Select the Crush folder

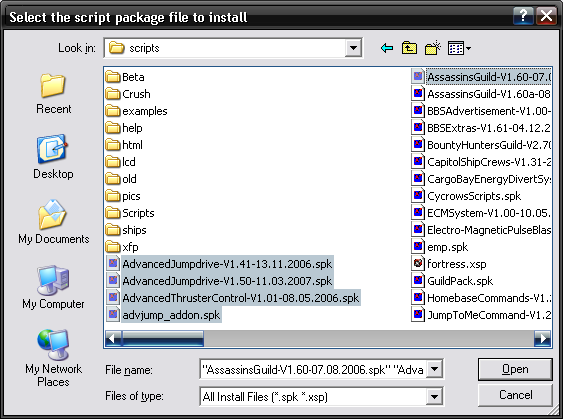point(128,94)
